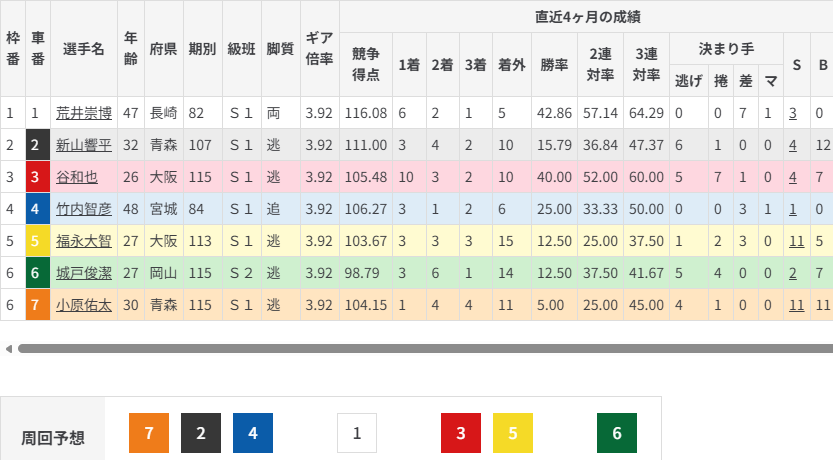Image resolution: width=833 pixels, height=460 pixels.
Task: Select white number 1 badge in 周回予想
Action: (357, 433)
